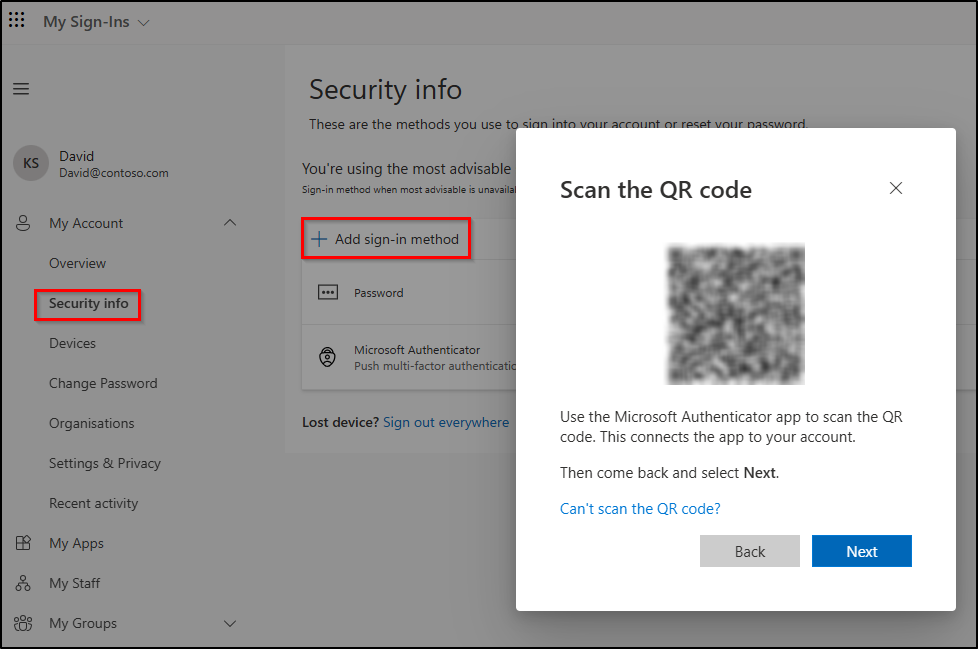Select Security info in the sidebar
Viewport: 978px width, 649px height.
click(87, 305)
